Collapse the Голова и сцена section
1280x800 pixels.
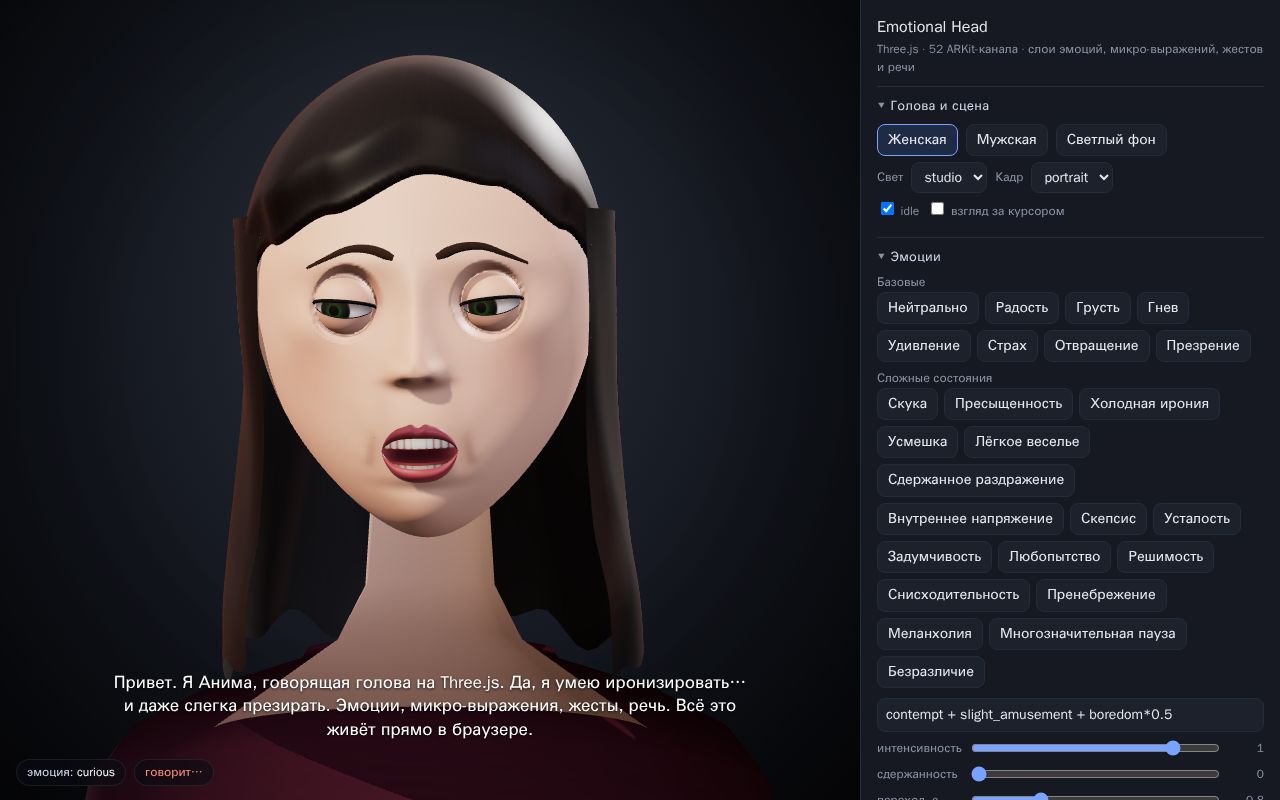tap(933, 105)
